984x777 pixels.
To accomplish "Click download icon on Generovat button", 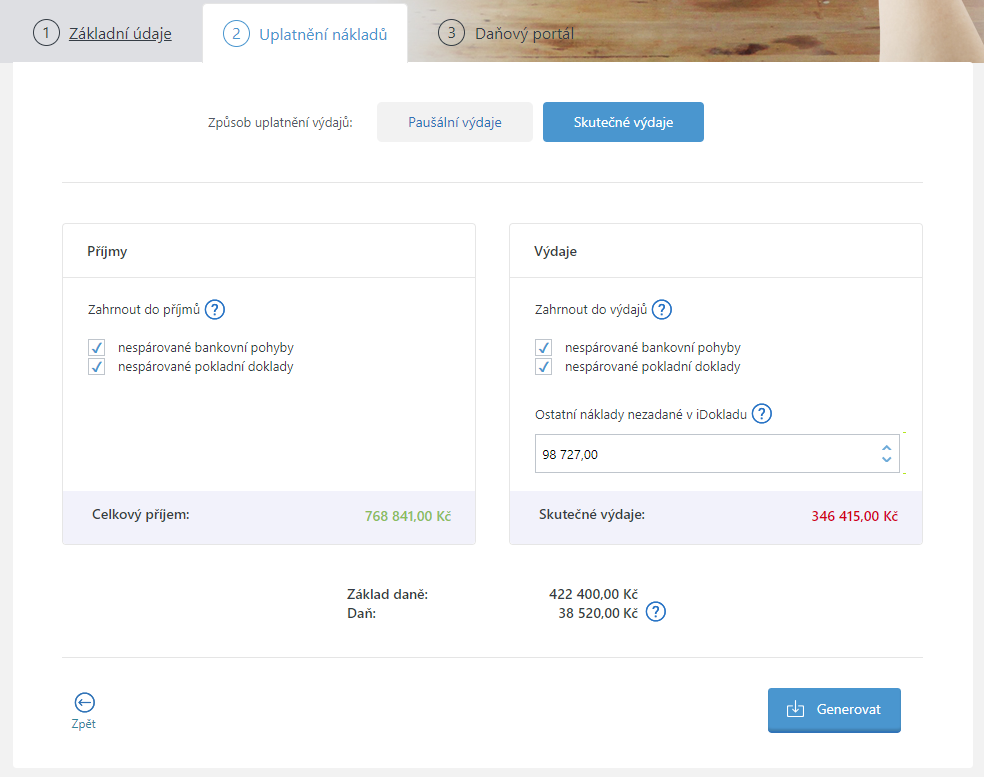I will tap(795, 709).
